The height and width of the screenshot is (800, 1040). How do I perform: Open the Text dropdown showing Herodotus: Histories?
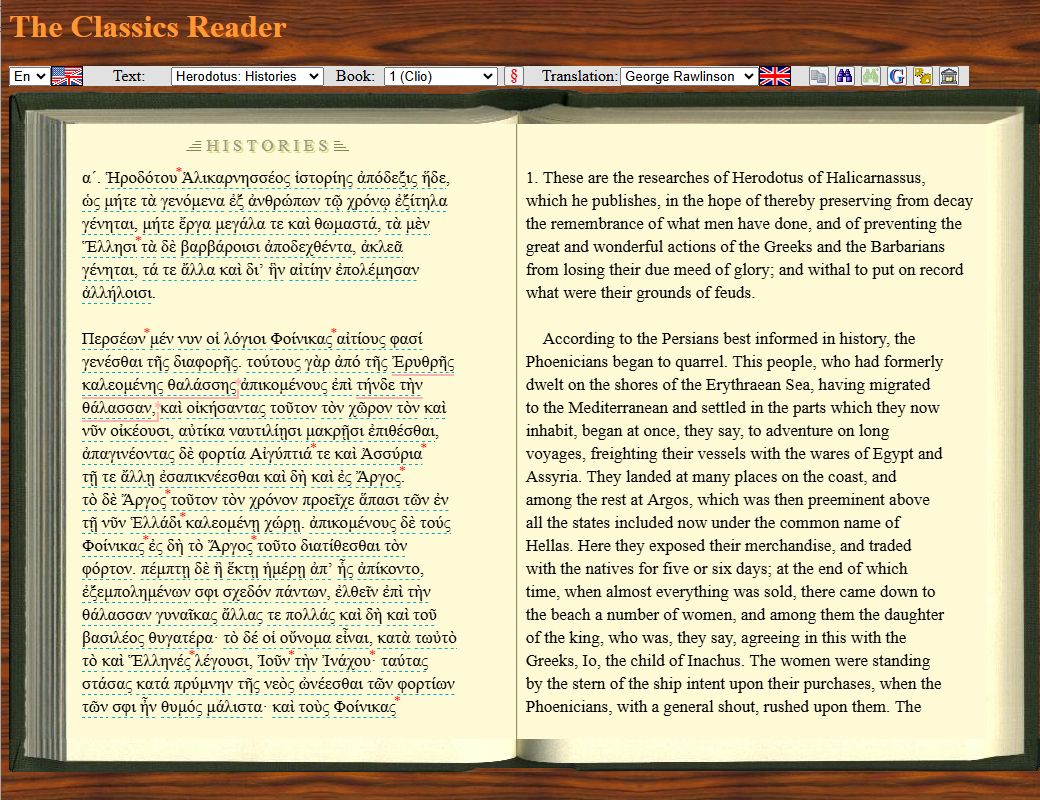[247, 76]
